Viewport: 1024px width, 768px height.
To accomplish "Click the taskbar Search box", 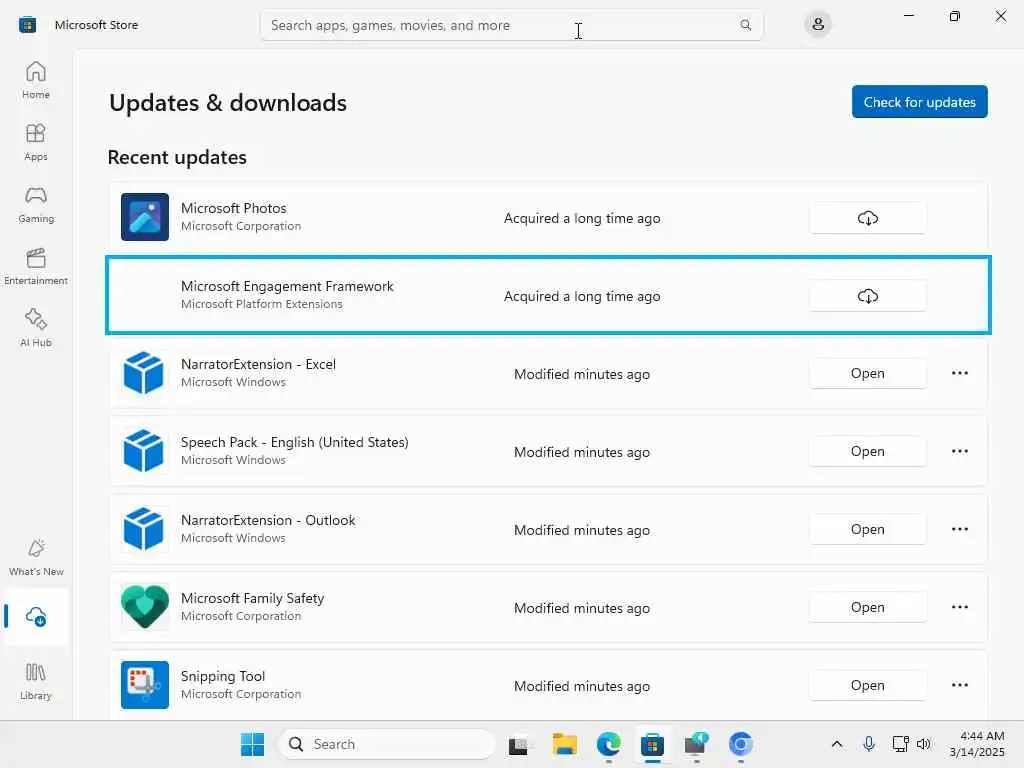I will pyautogui.click(x=387, y=744).
